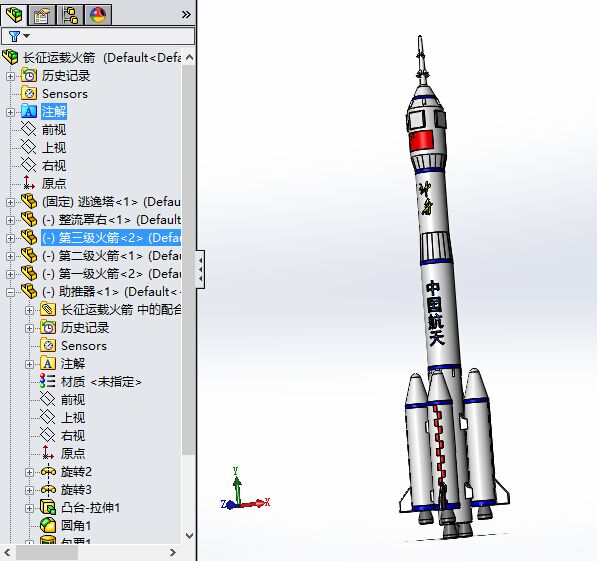Select the top-level 右视 plane icon
Viewport: 597px width, 561px height.
tap(29, 165)
